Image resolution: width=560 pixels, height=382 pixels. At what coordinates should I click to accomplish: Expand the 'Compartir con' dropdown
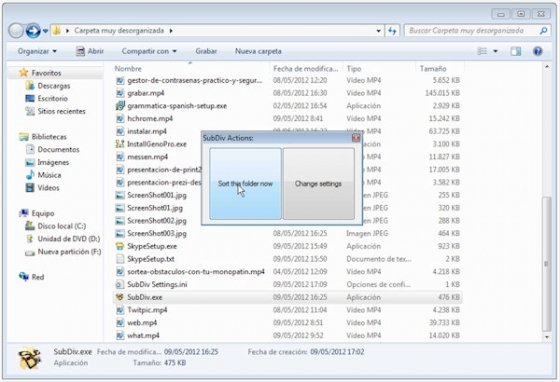click(149, 51)
